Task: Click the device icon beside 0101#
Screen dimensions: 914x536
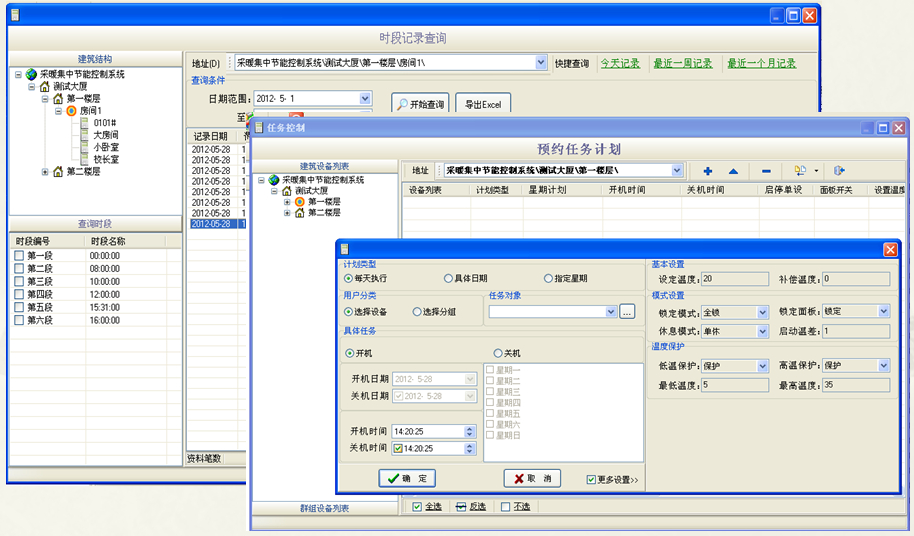Action: pyautogui.click(x=84, y=123)
